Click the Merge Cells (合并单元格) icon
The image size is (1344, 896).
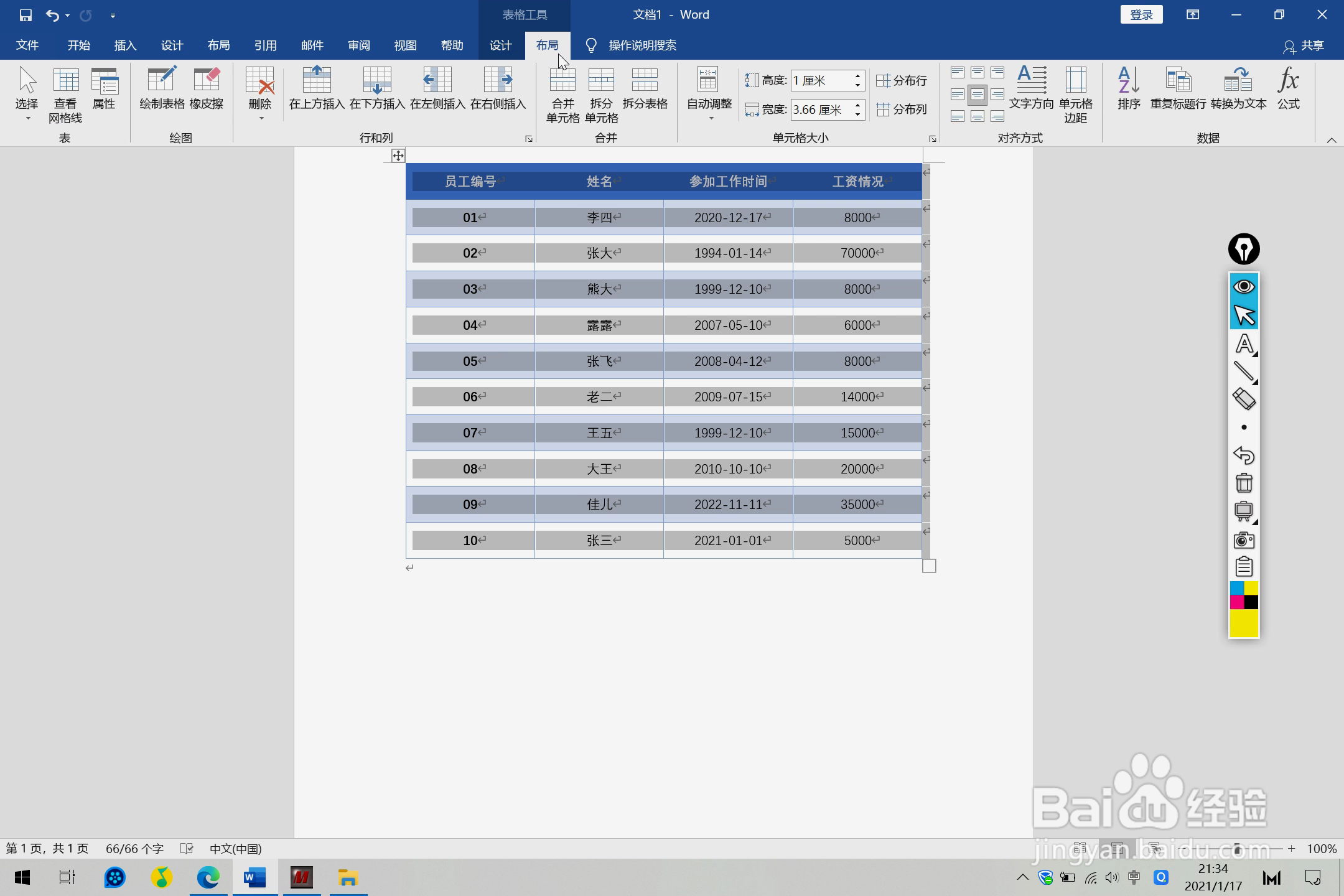pyautogui.click(x=562, y=93)
